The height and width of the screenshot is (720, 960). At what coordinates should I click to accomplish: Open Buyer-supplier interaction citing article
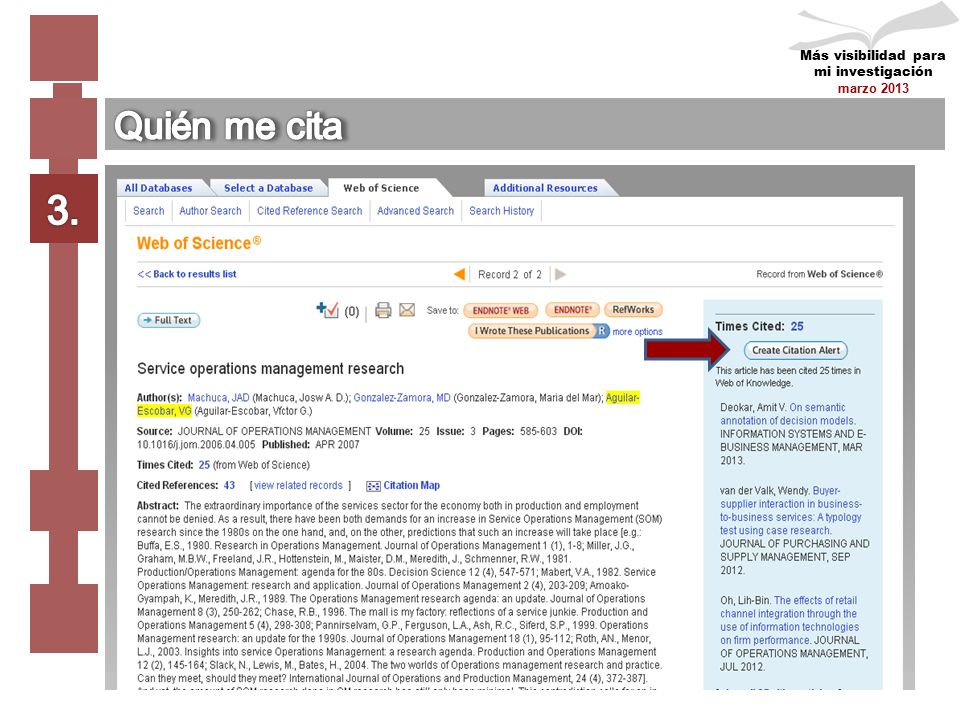[790, 511]
